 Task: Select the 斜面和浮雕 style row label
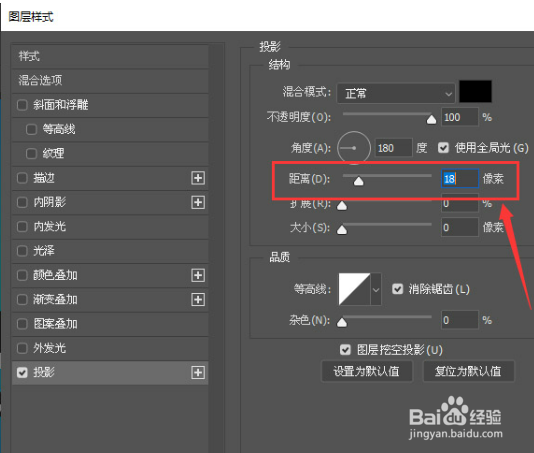coord(61,105)
